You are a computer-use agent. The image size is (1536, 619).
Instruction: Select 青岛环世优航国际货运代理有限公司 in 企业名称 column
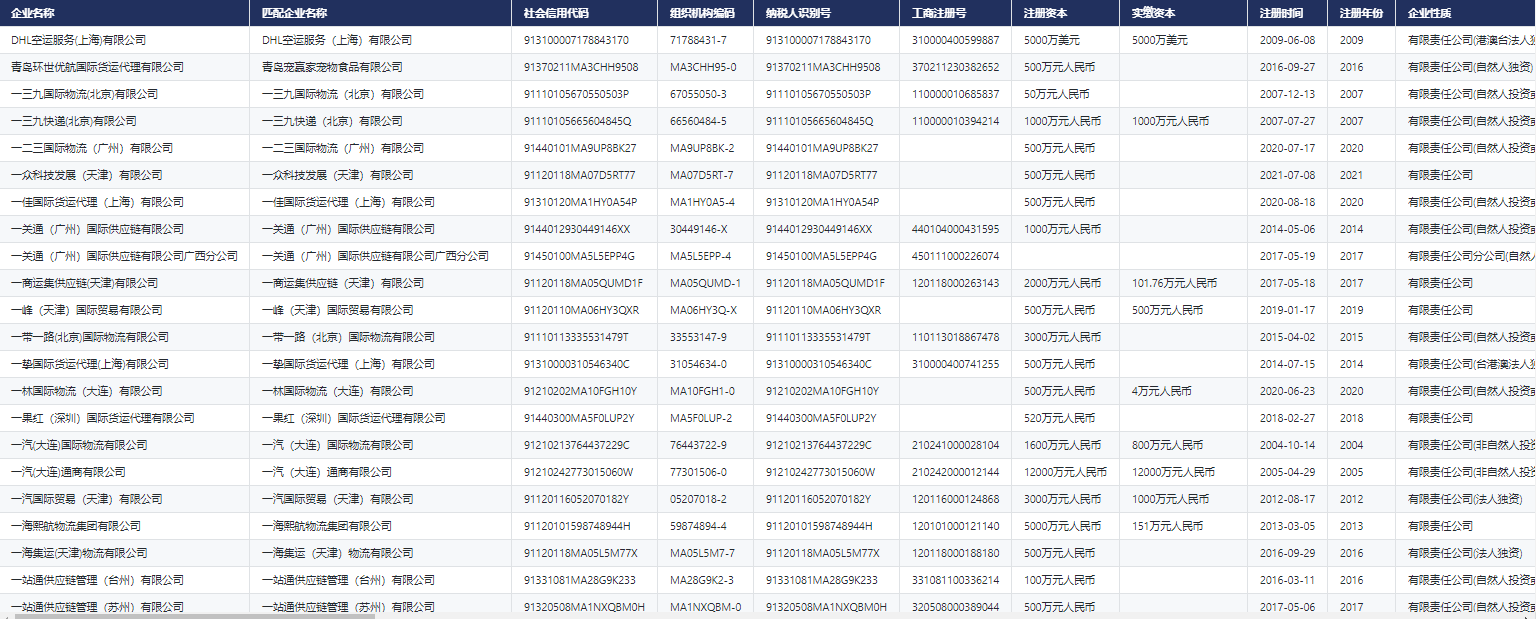click(97, 67)
